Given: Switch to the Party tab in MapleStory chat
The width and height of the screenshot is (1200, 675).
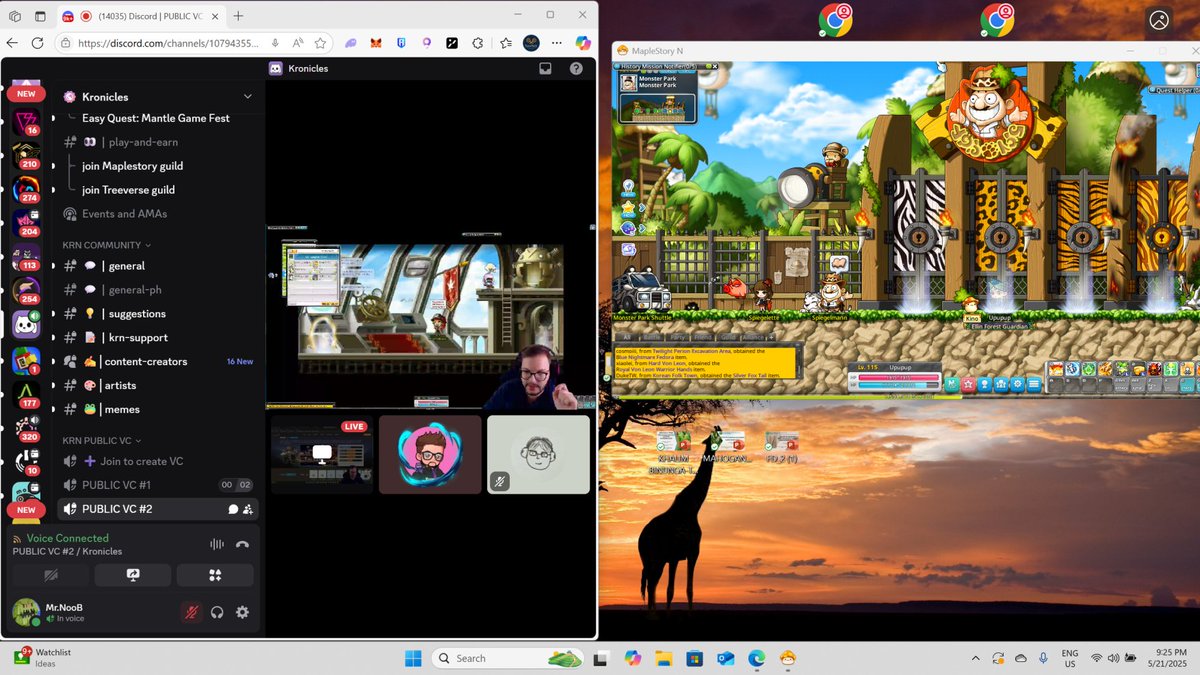Looking at the screenshot, I should click(x=677, y=337).
